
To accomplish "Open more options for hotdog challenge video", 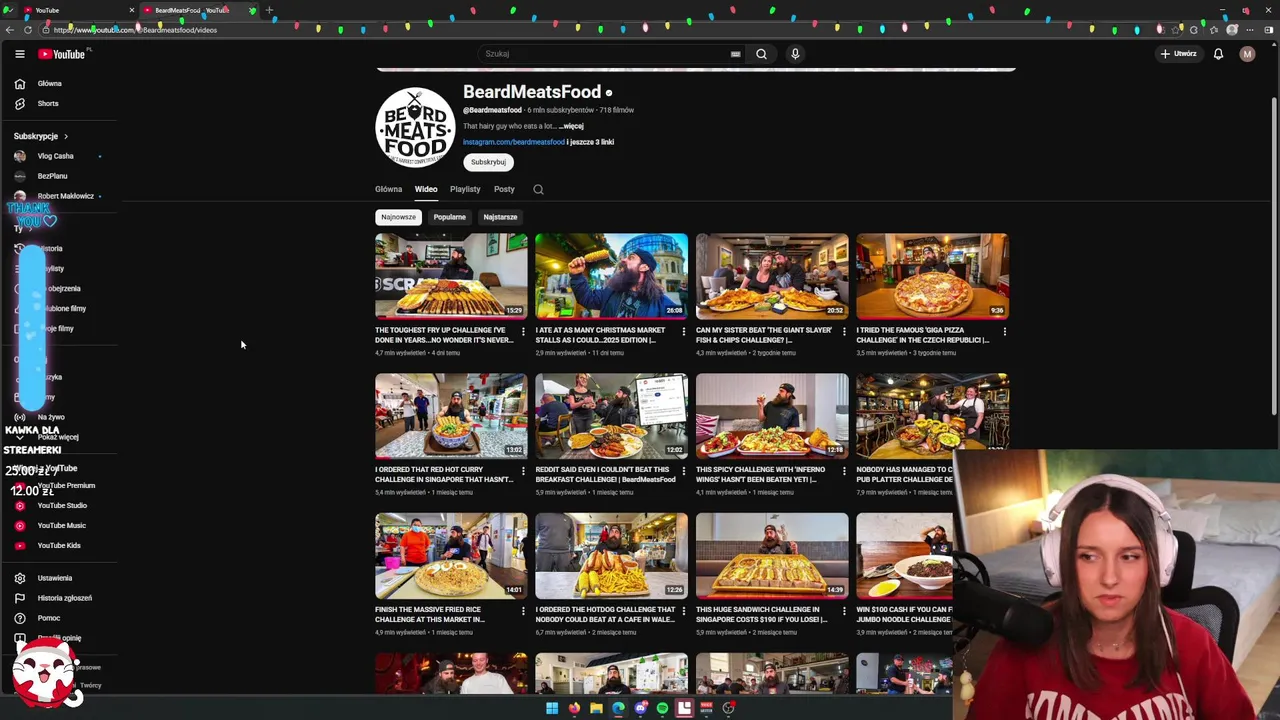I will click(684, 611).
